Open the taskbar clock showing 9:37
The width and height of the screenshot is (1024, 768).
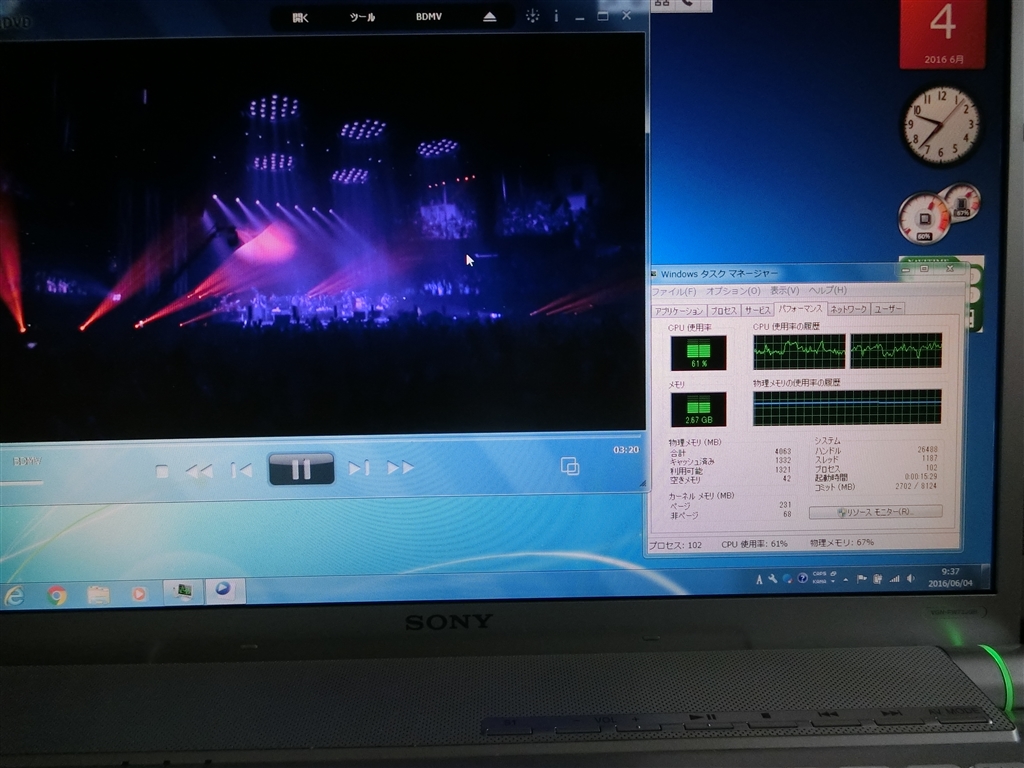[950, 577]
